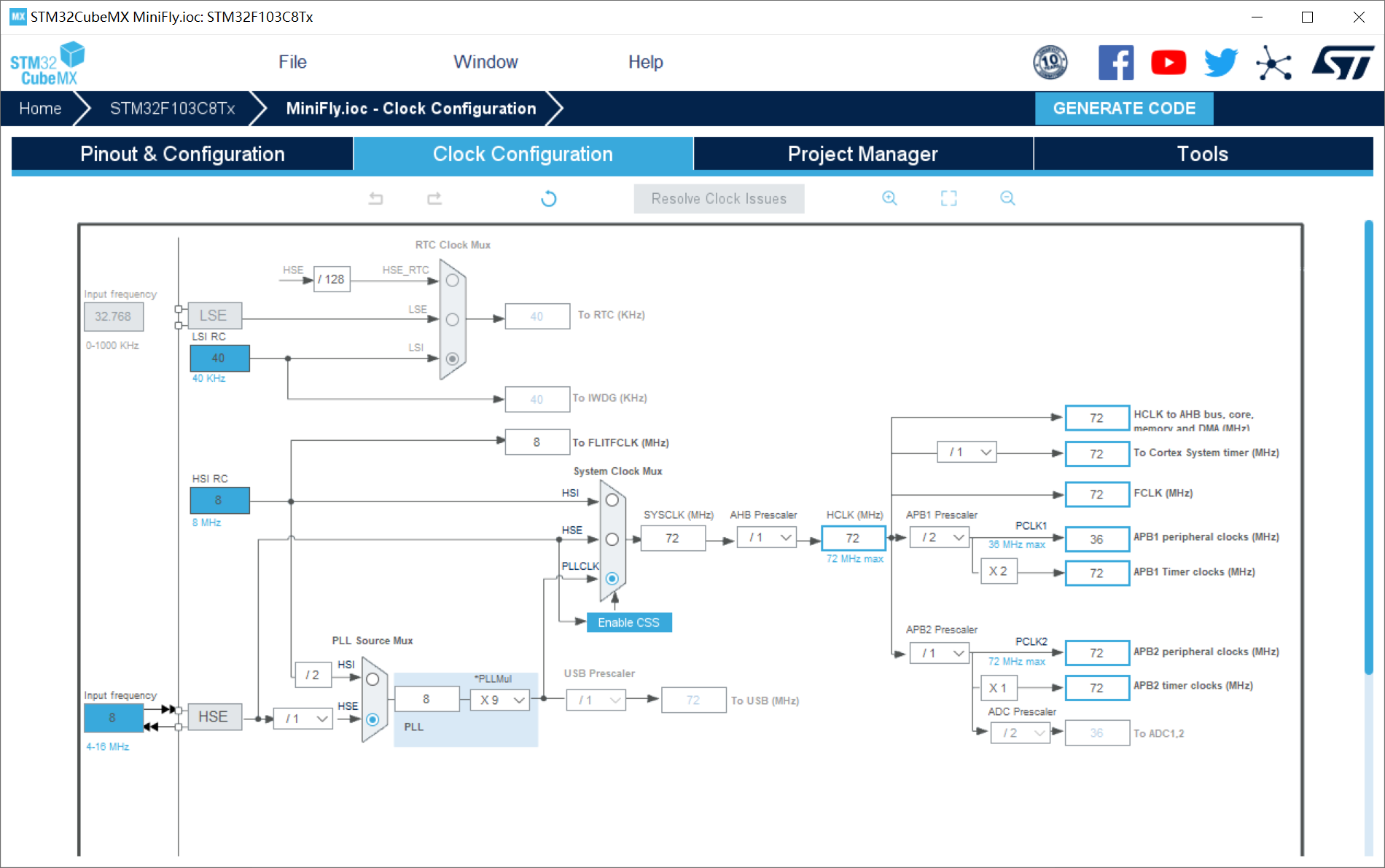This screenshot has width=1385, height=868.
Task: Click the ST community network icon
Action: coord(1273,63)
